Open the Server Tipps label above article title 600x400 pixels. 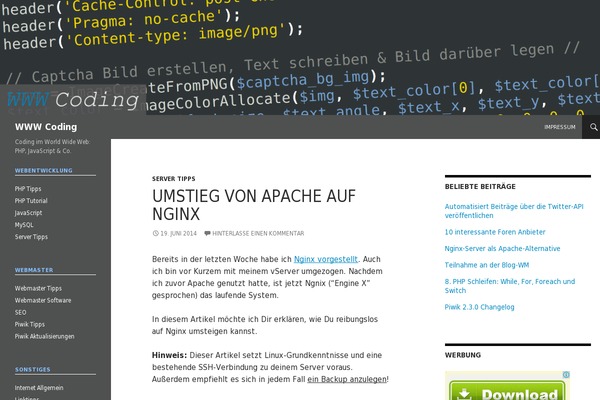click(x=174, y=179)
